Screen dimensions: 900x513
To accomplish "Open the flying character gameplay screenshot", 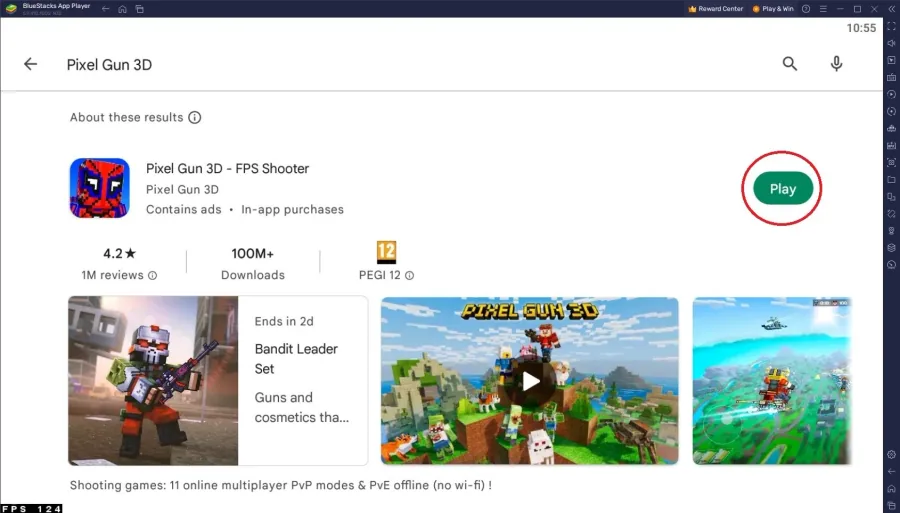I will 772,380.
